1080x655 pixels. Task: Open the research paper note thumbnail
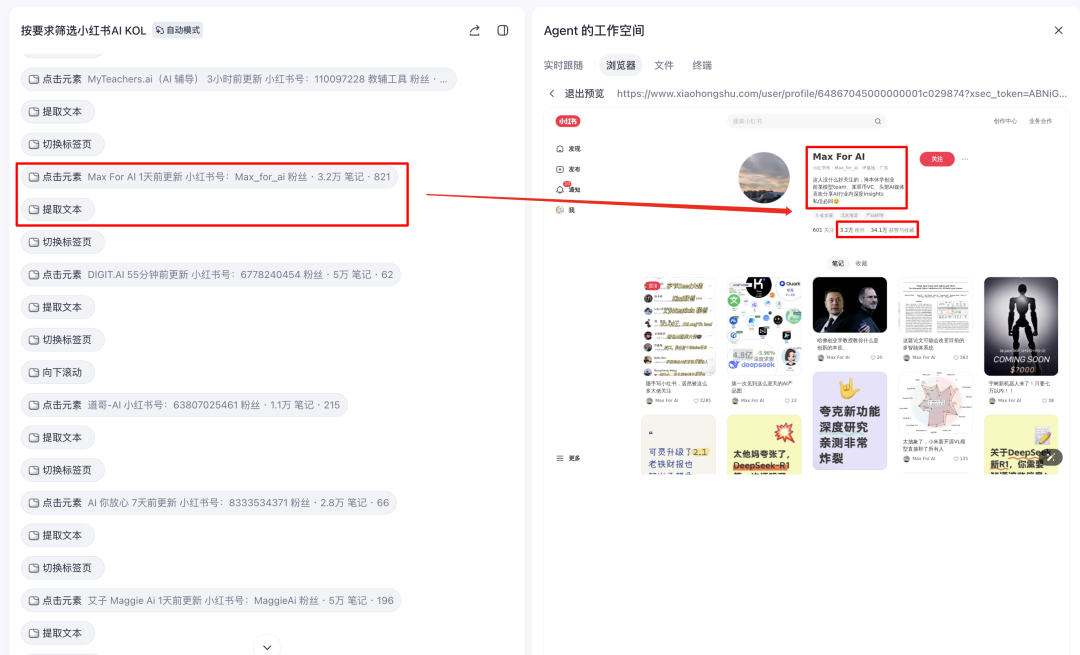pos(935,305)
